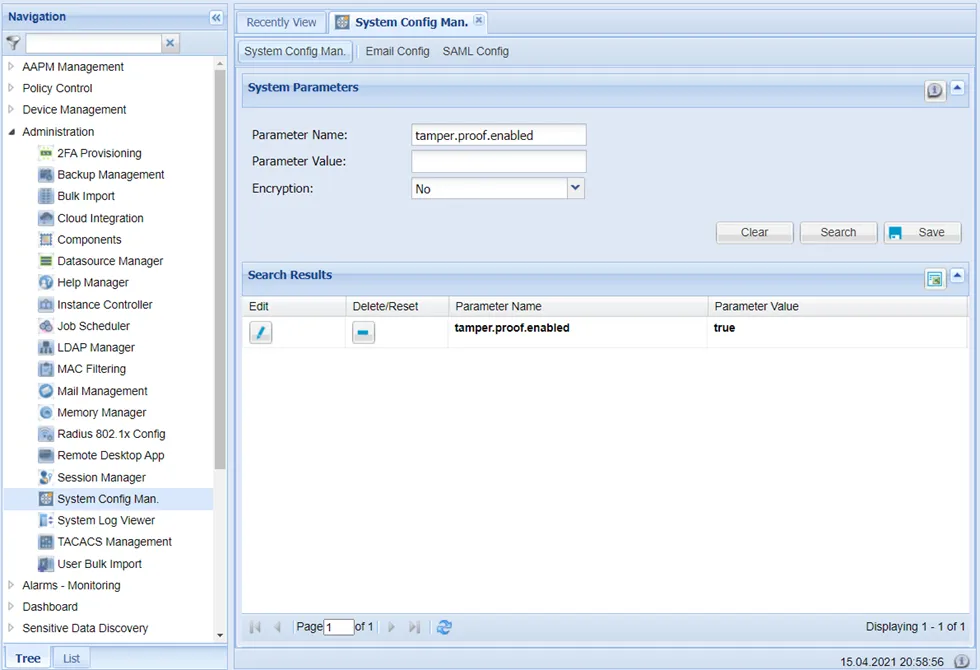Expand the AAPM Management tree node
This screenshot has height=670, width=980.
tap(11, 66)
